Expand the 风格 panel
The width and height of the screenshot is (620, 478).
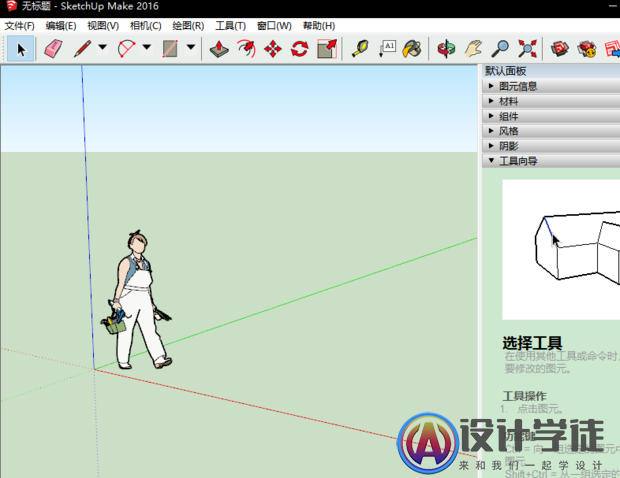[551, 131]
